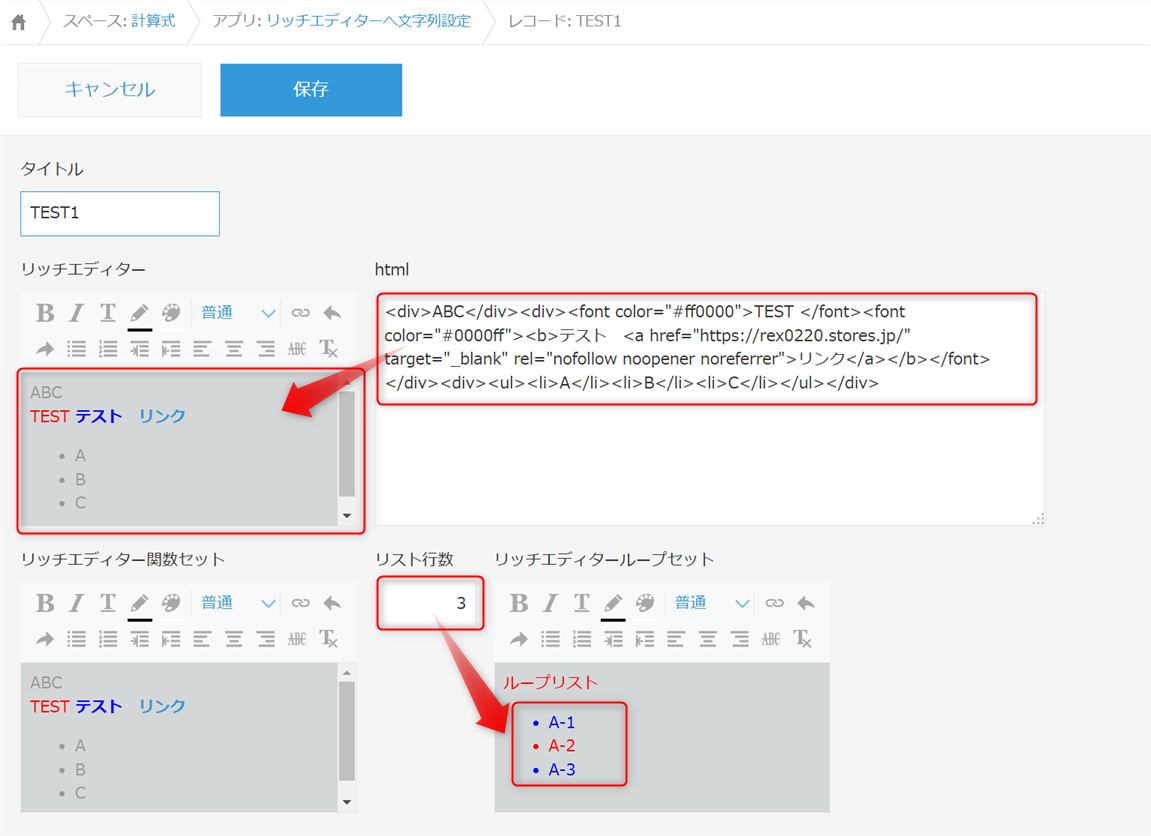Click the リンク hyperlink in リッチエディター content
This screenshot has height=836, width=1151.
tap(162, 416)
